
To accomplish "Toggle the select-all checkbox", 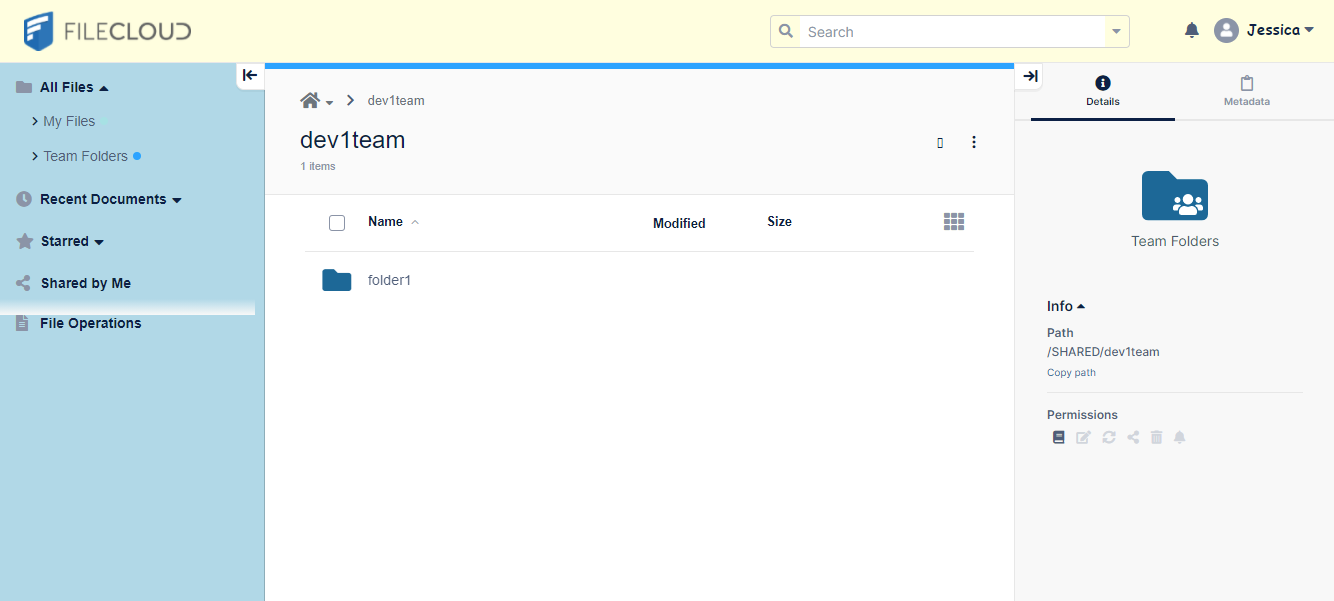I will click(337, 223).
